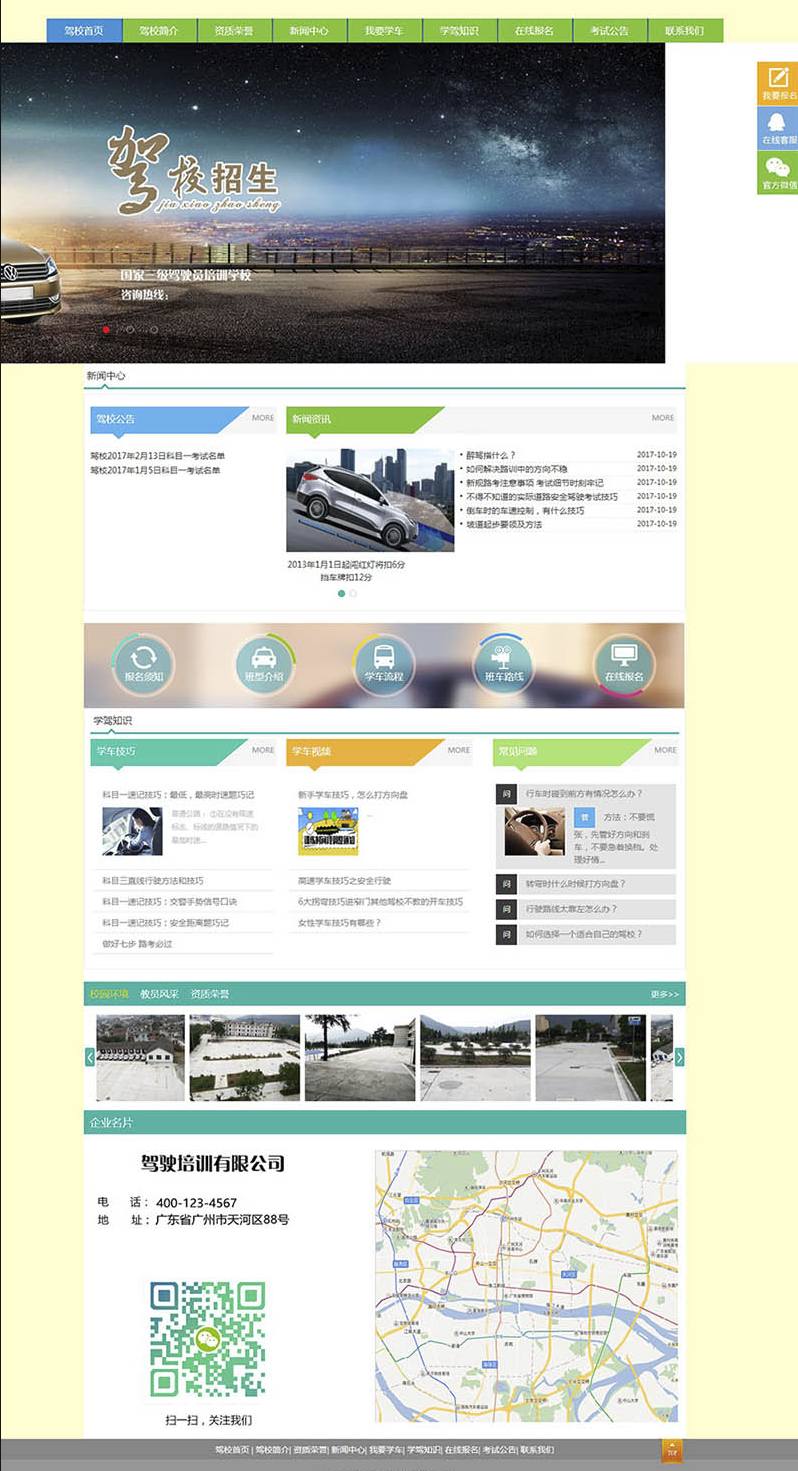The height and width of the screenshot is (1471, 798).
Task: Open news item 醉驾指什么？
Action: pos(490,455)
